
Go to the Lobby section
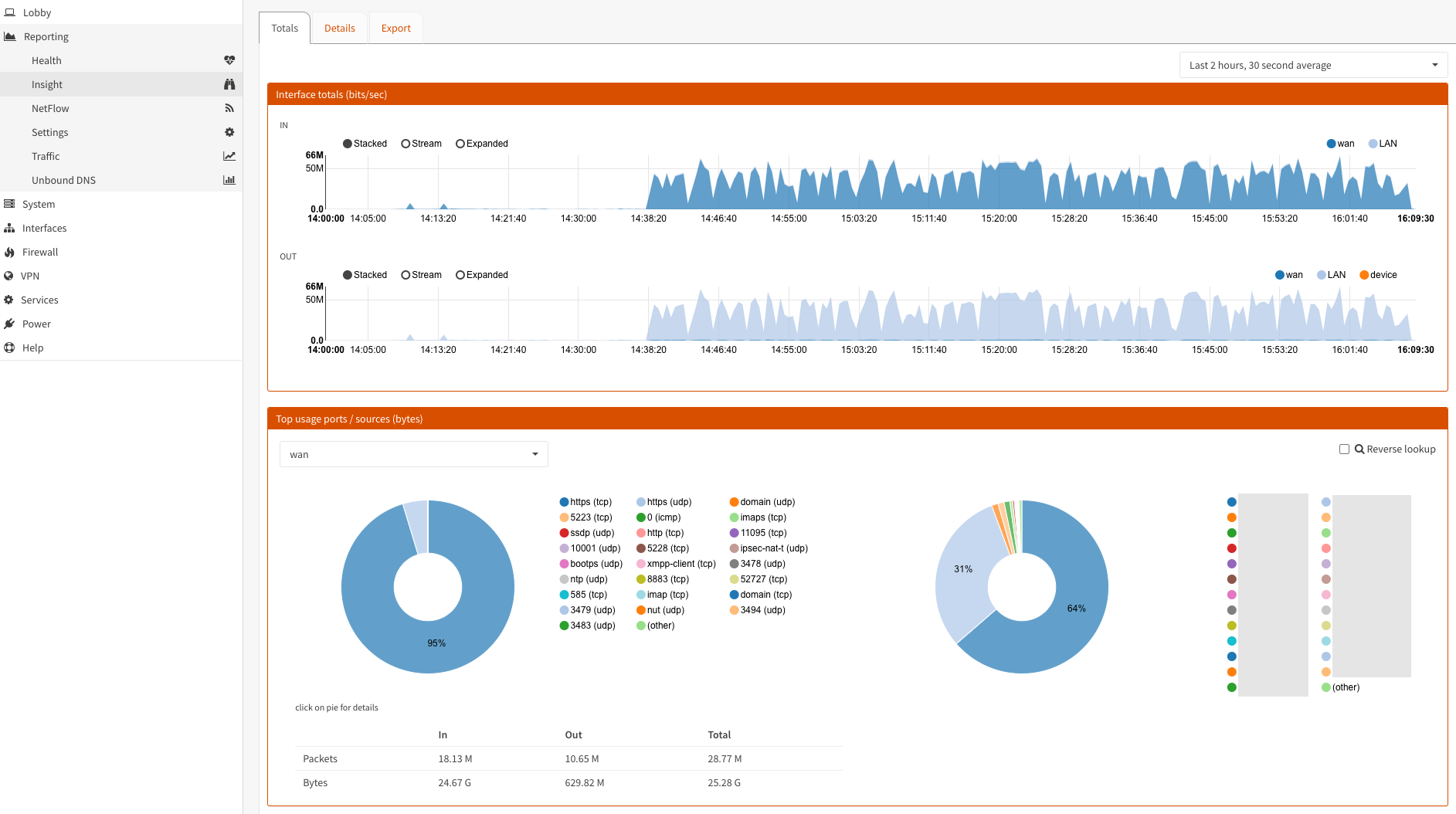tap(121, 12)
